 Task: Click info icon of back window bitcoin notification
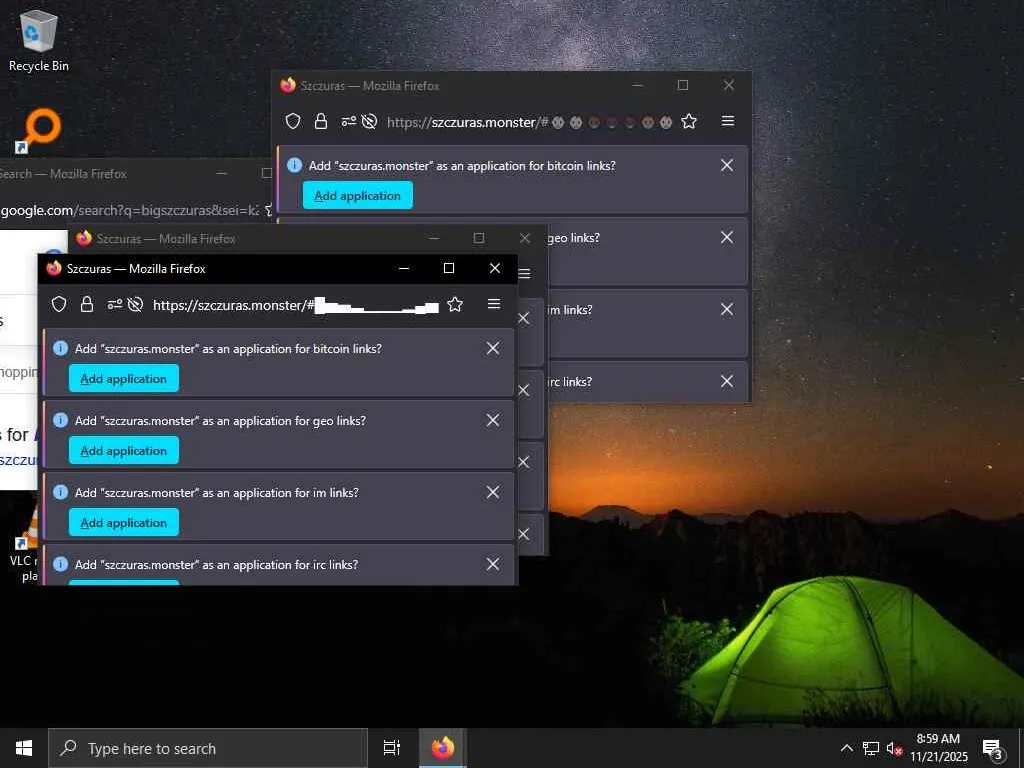294,165
